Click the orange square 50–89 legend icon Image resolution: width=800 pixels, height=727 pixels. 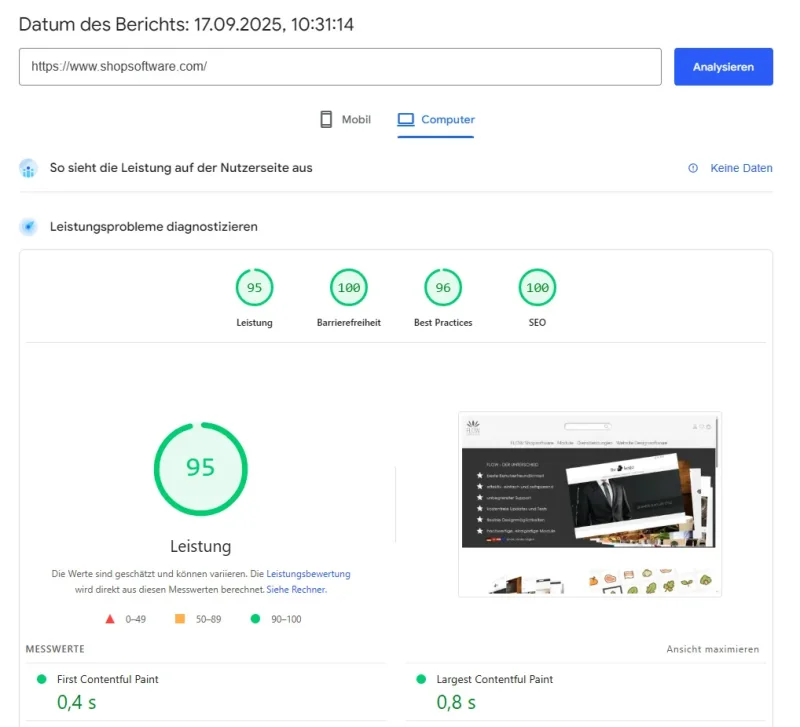[180, 619]
